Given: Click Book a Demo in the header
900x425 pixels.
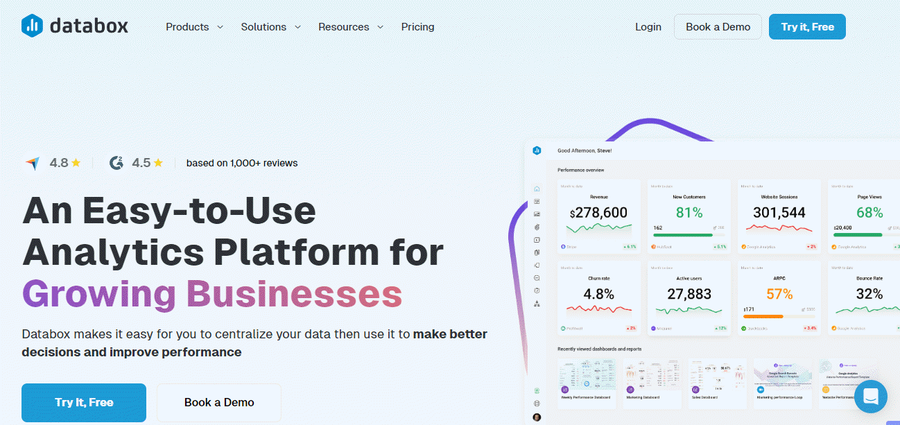Looking at the screenshot, I should click(x=718, y=27).
